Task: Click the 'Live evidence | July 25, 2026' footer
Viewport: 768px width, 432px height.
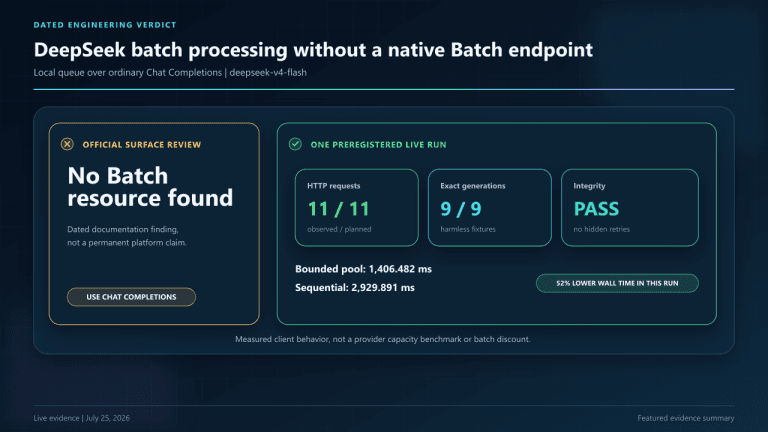Action: pyautogui.click(x=81, y=418)
